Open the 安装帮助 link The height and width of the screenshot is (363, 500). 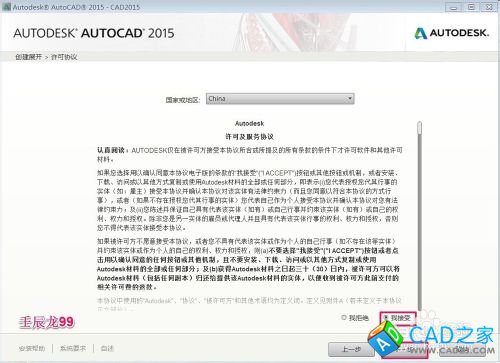[32, 348]
